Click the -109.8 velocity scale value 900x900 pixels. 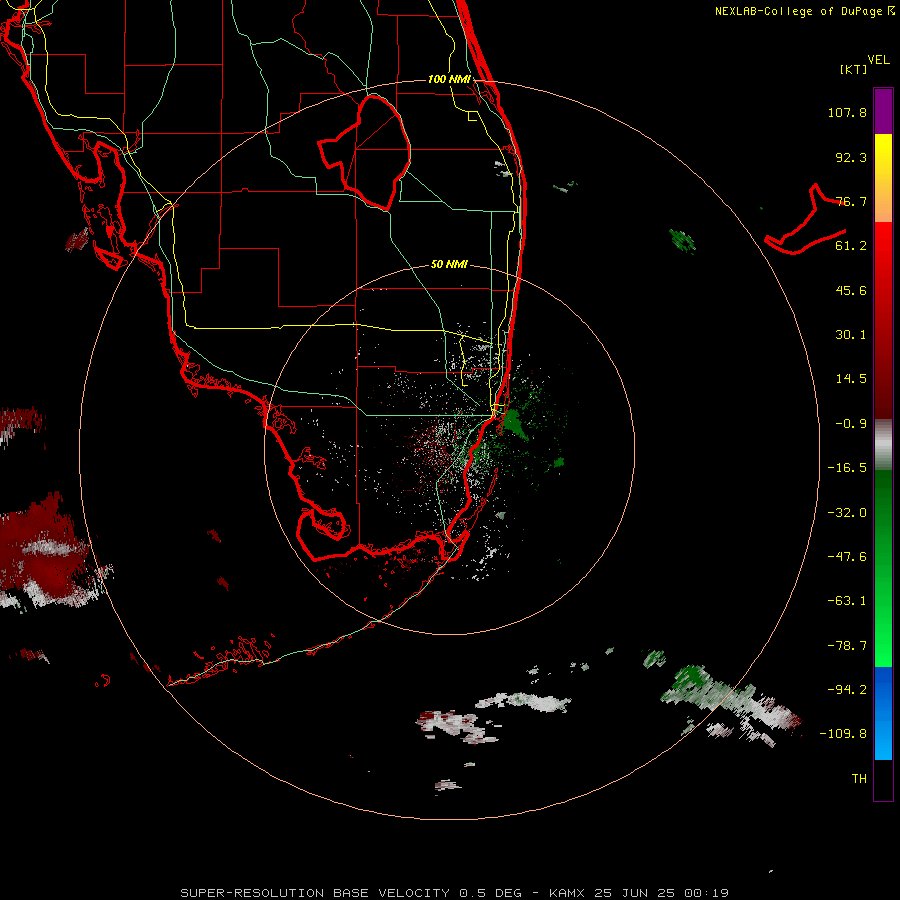pyautogui.click(x=844, y=734)
